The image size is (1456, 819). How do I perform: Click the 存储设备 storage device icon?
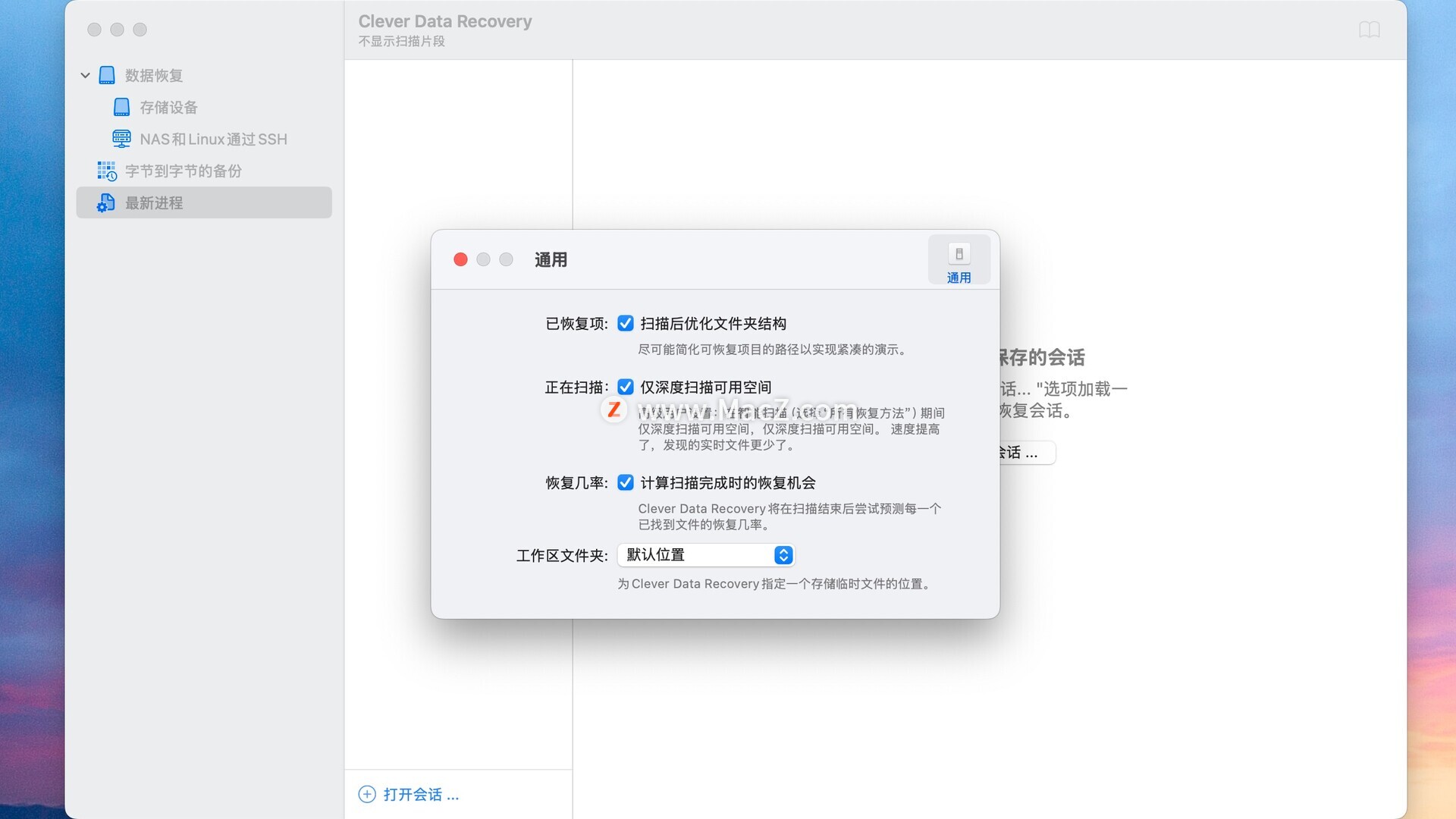[121, 107]
